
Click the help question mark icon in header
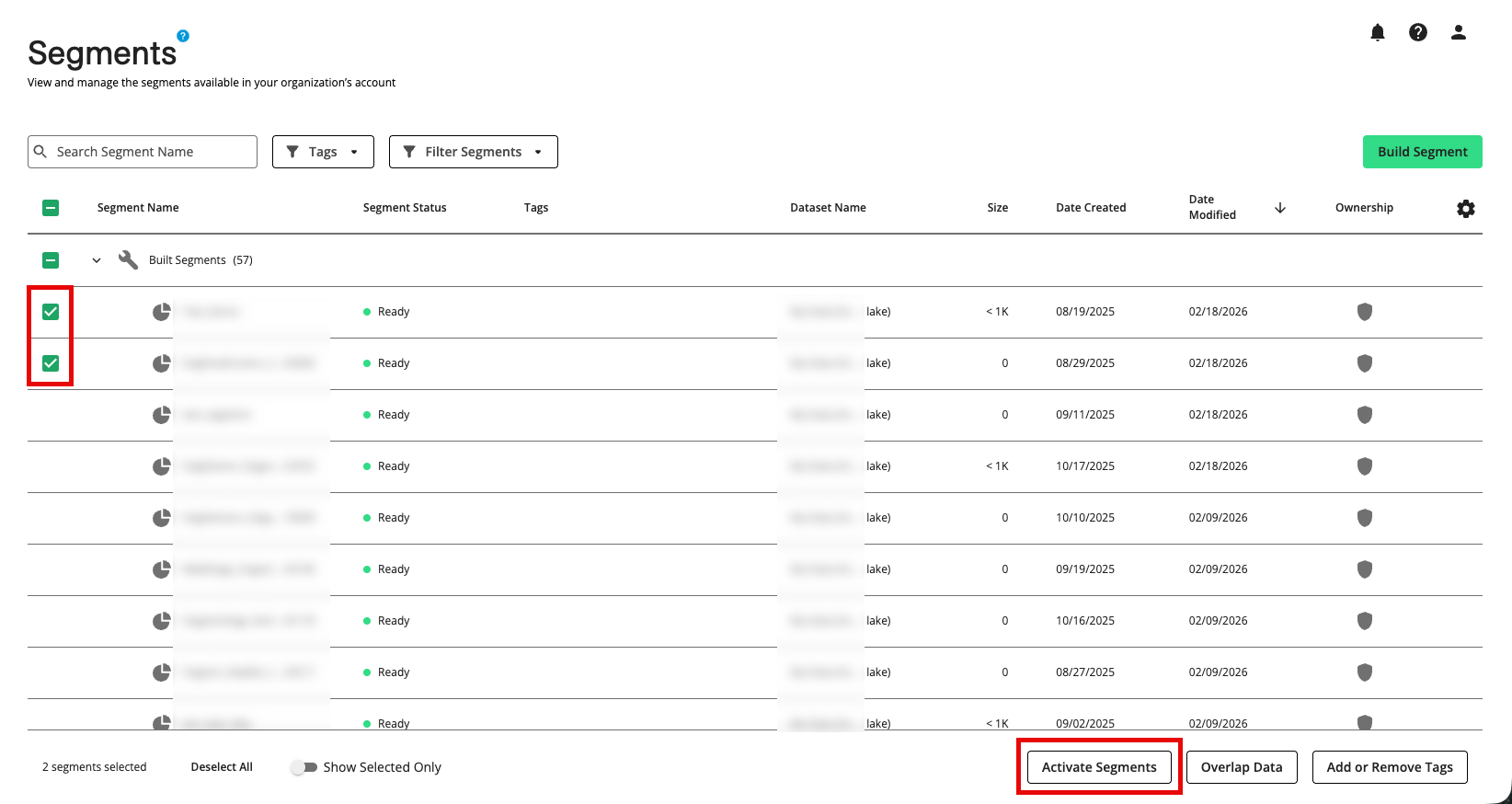[x=1417, y=33]
